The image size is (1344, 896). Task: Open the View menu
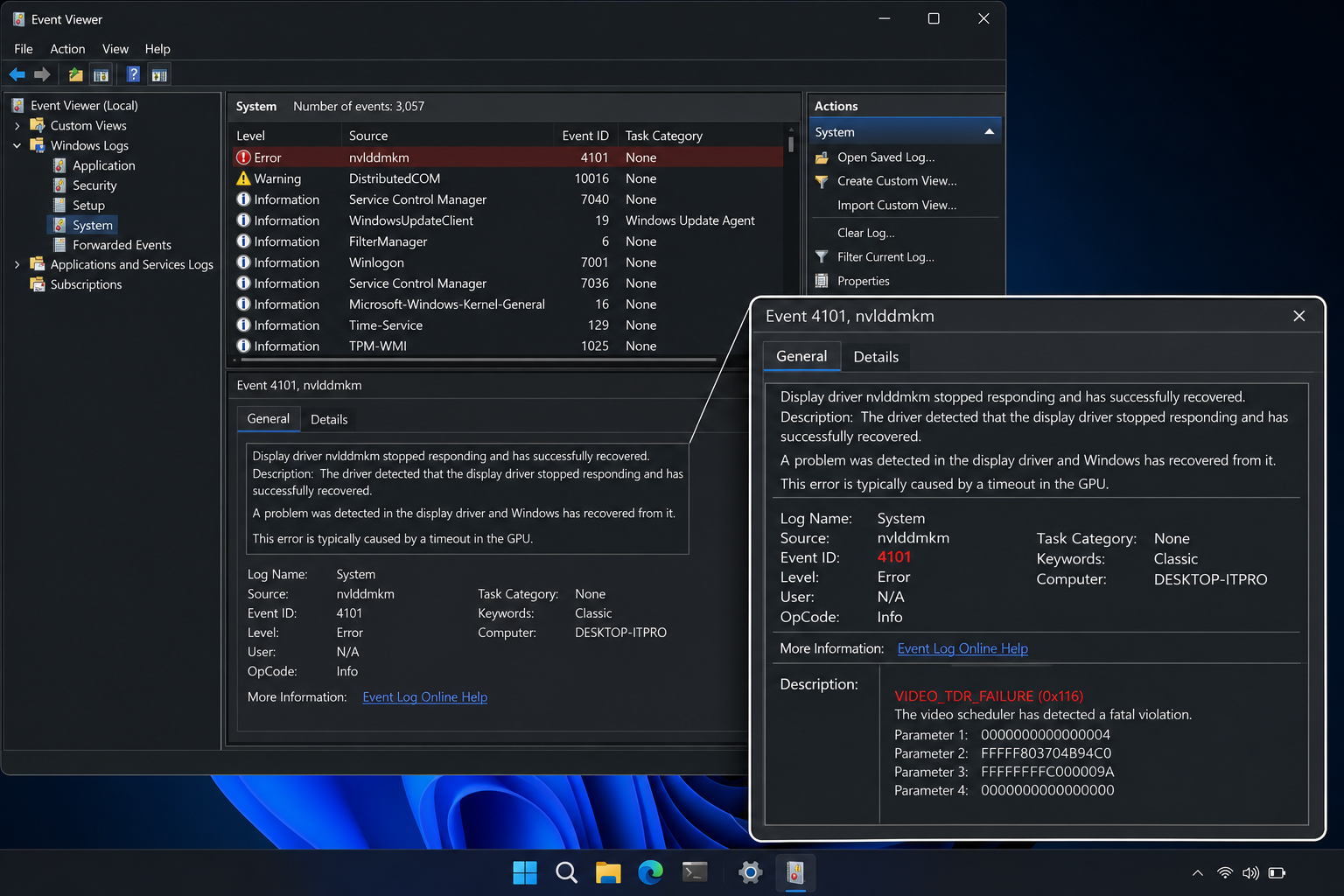[115, 49]
